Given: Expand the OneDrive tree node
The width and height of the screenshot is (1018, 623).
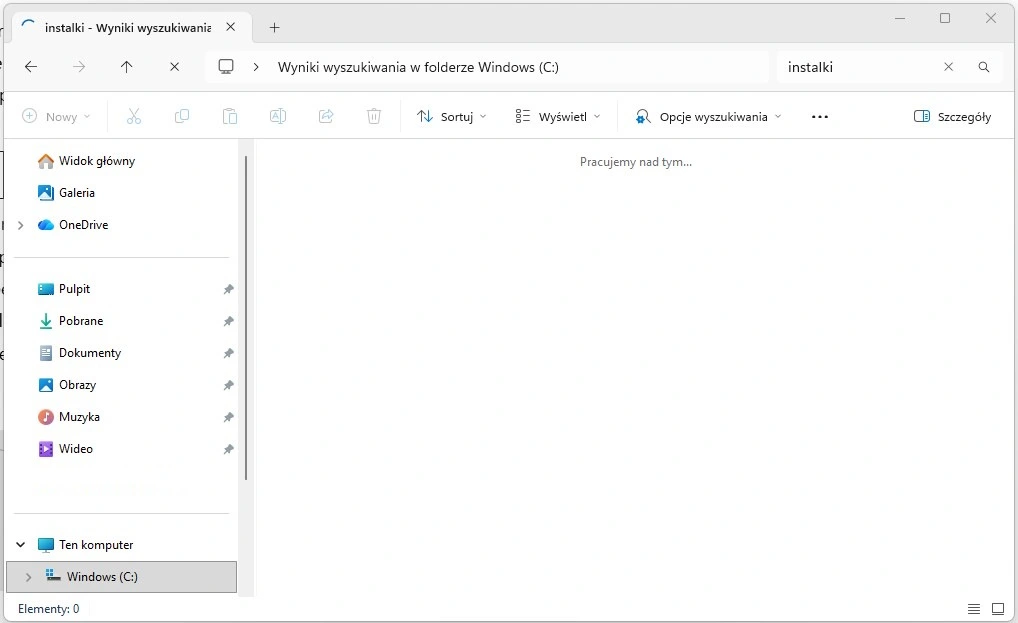Looking at the screenshot, I should point(21,225).
